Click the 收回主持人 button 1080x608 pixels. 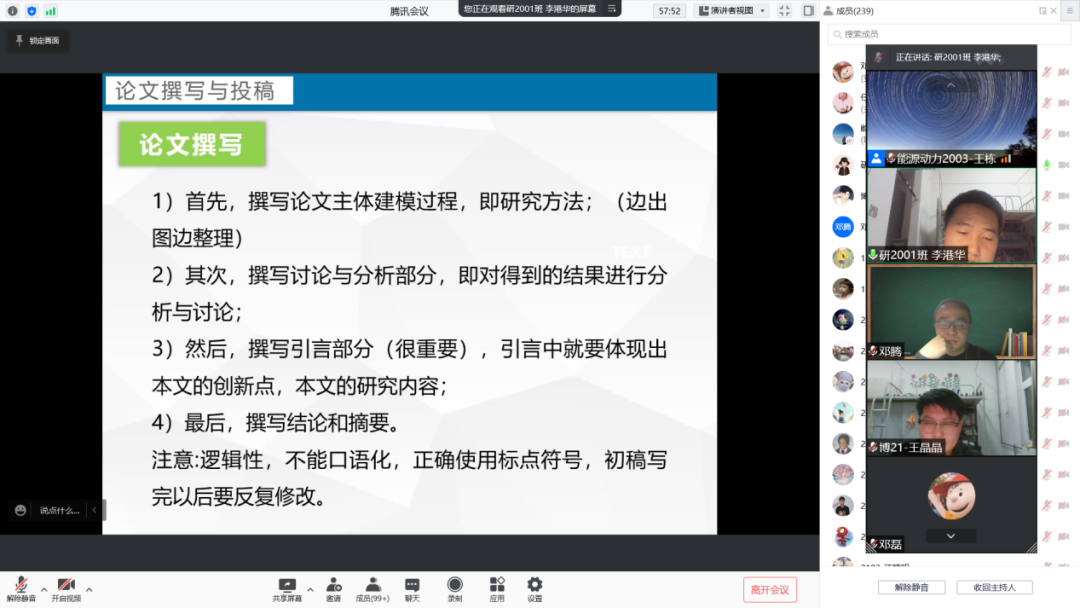(x=994, y=587)
